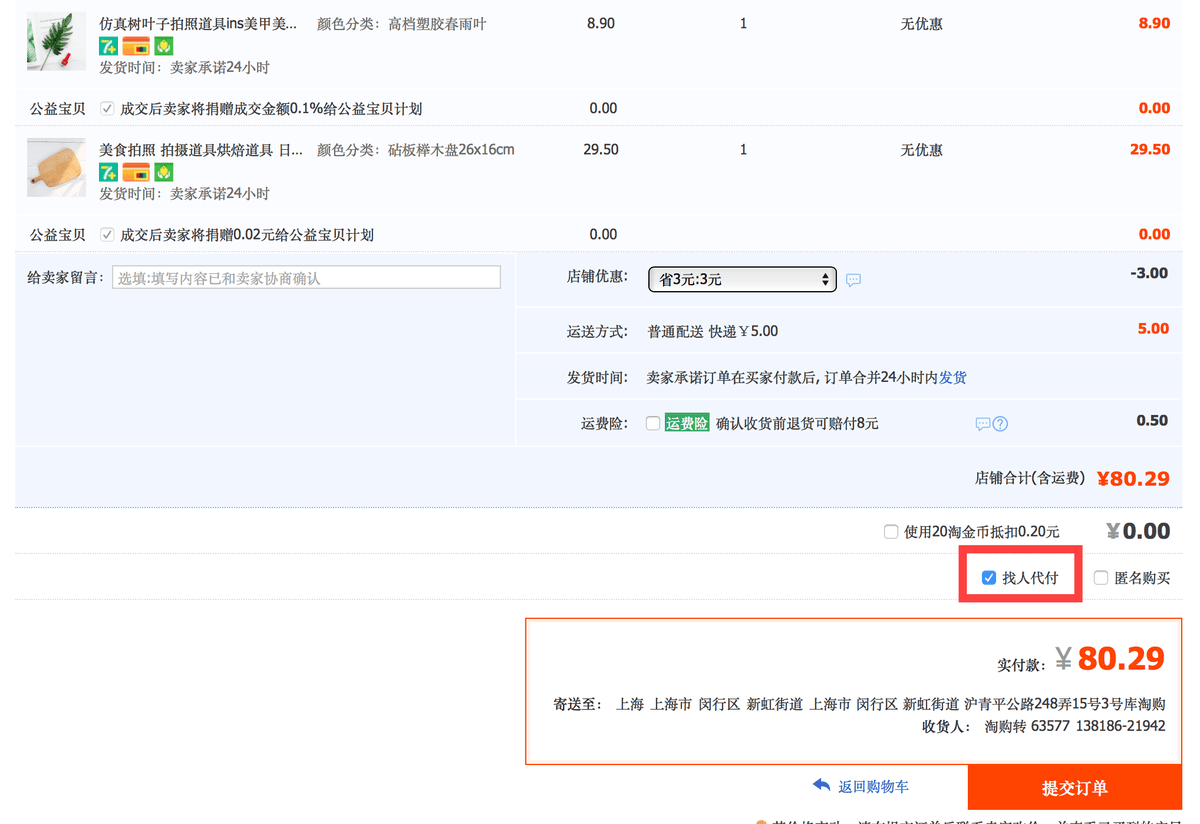Click the question mark help icon for 运费险
1200x824 pixels.
[x=1000, y=423]
